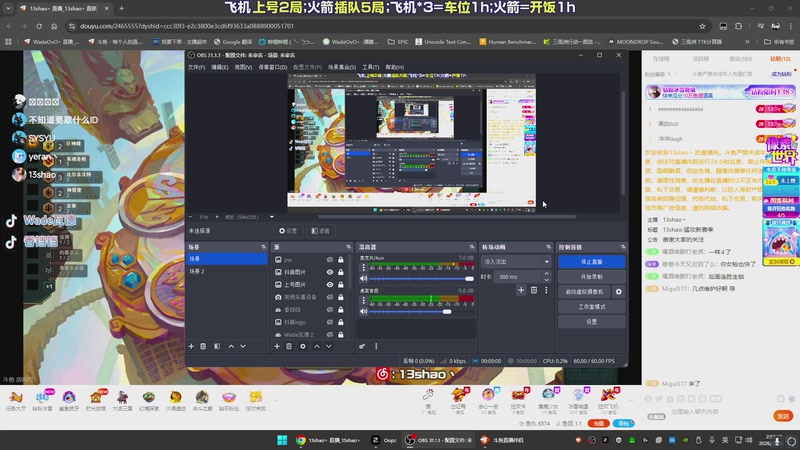The width and height of the screenshot is (800, 450).
Task: Open desktop audio channel options dots
Action: coord(364,301)
